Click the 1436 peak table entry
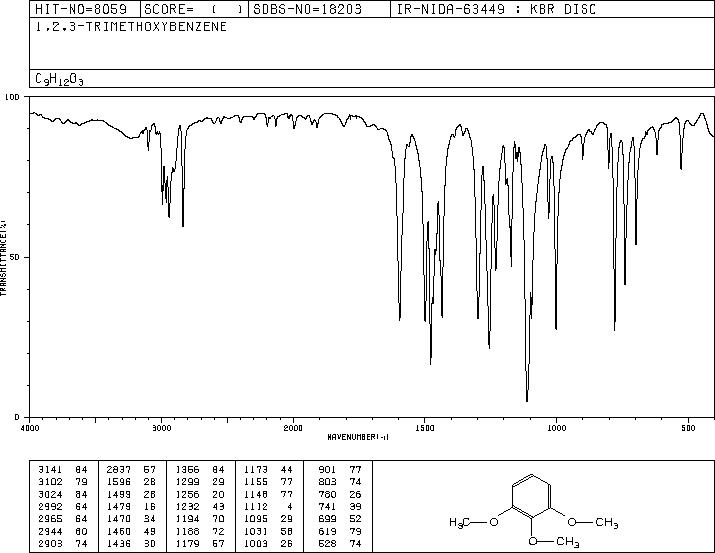The width and height of the screenshot is (715, 553). tap(131, 543)
